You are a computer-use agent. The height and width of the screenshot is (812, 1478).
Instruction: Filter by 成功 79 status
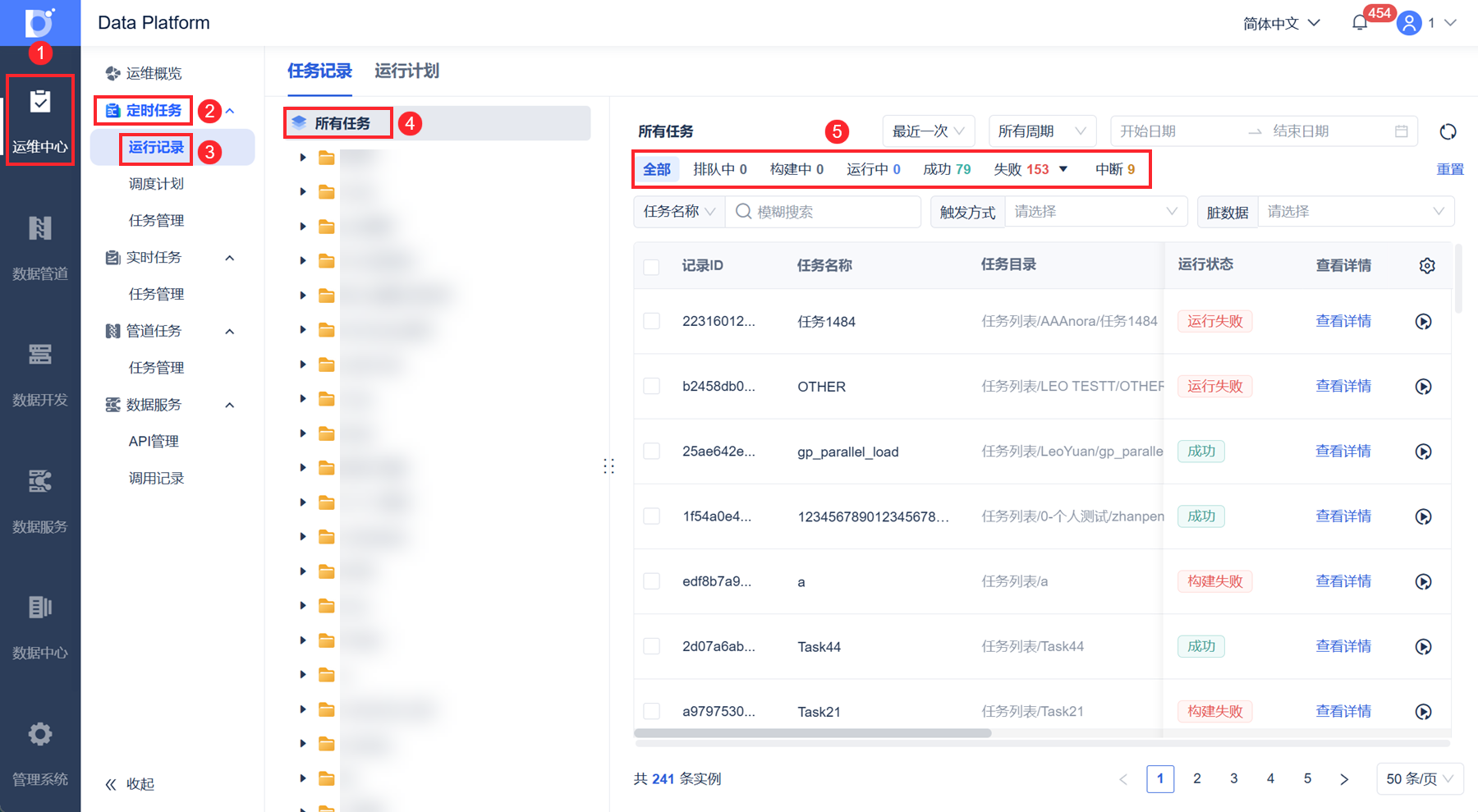(x=947, y=169)
